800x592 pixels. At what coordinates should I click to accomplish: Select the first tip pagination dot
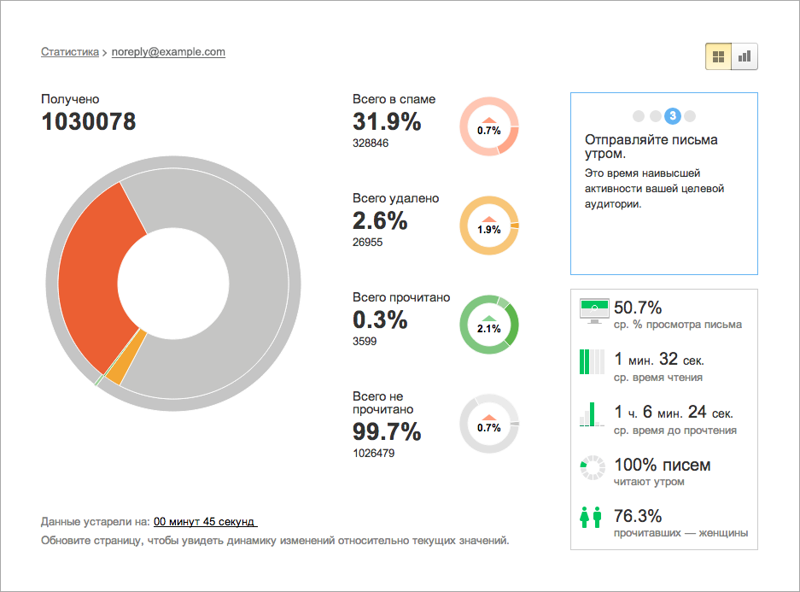pos(638,116)
